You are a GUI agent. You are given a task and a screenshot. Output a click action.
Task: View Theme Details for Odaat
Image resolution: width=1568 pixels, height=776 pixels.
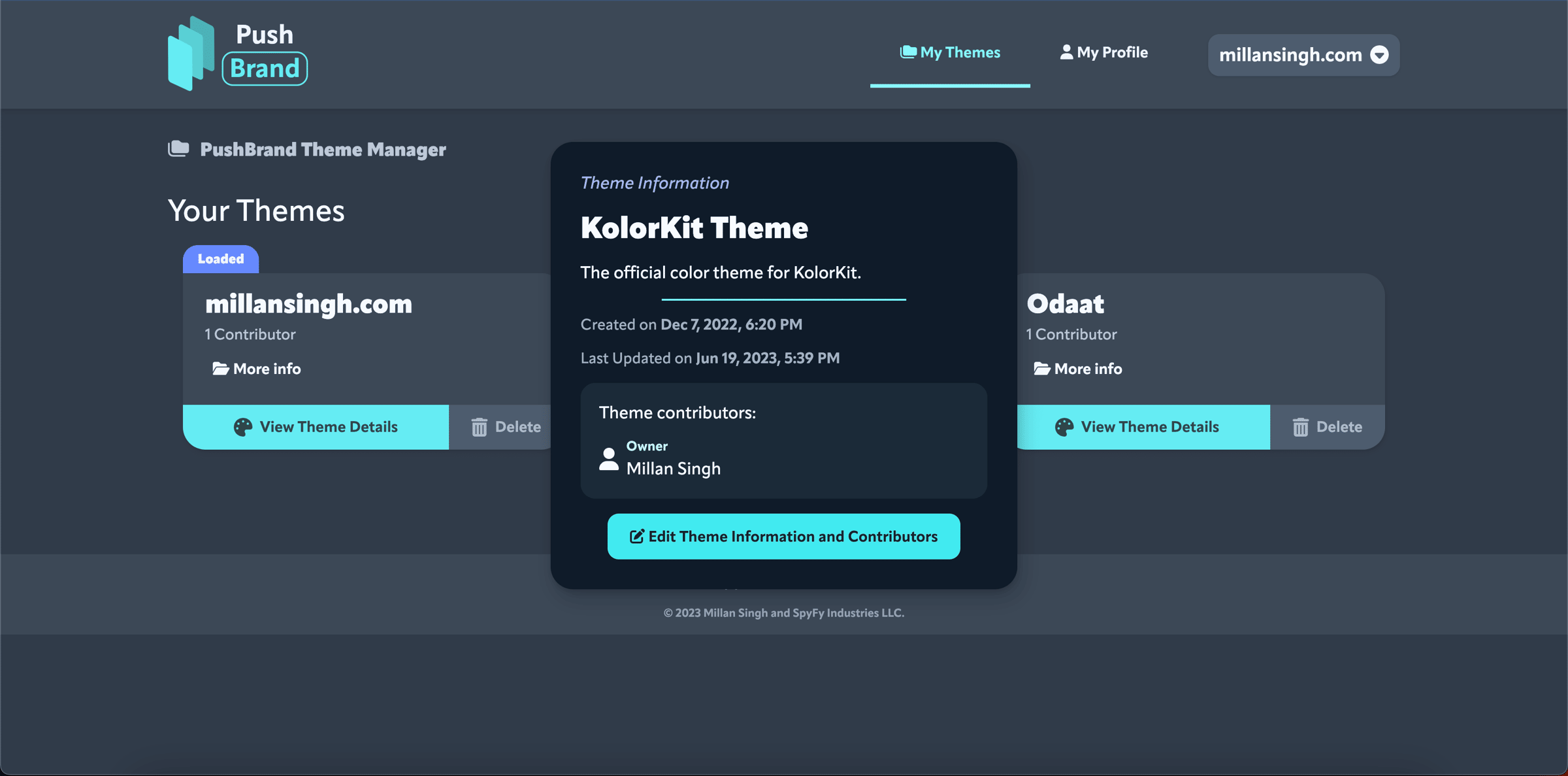pos(1143,427)
